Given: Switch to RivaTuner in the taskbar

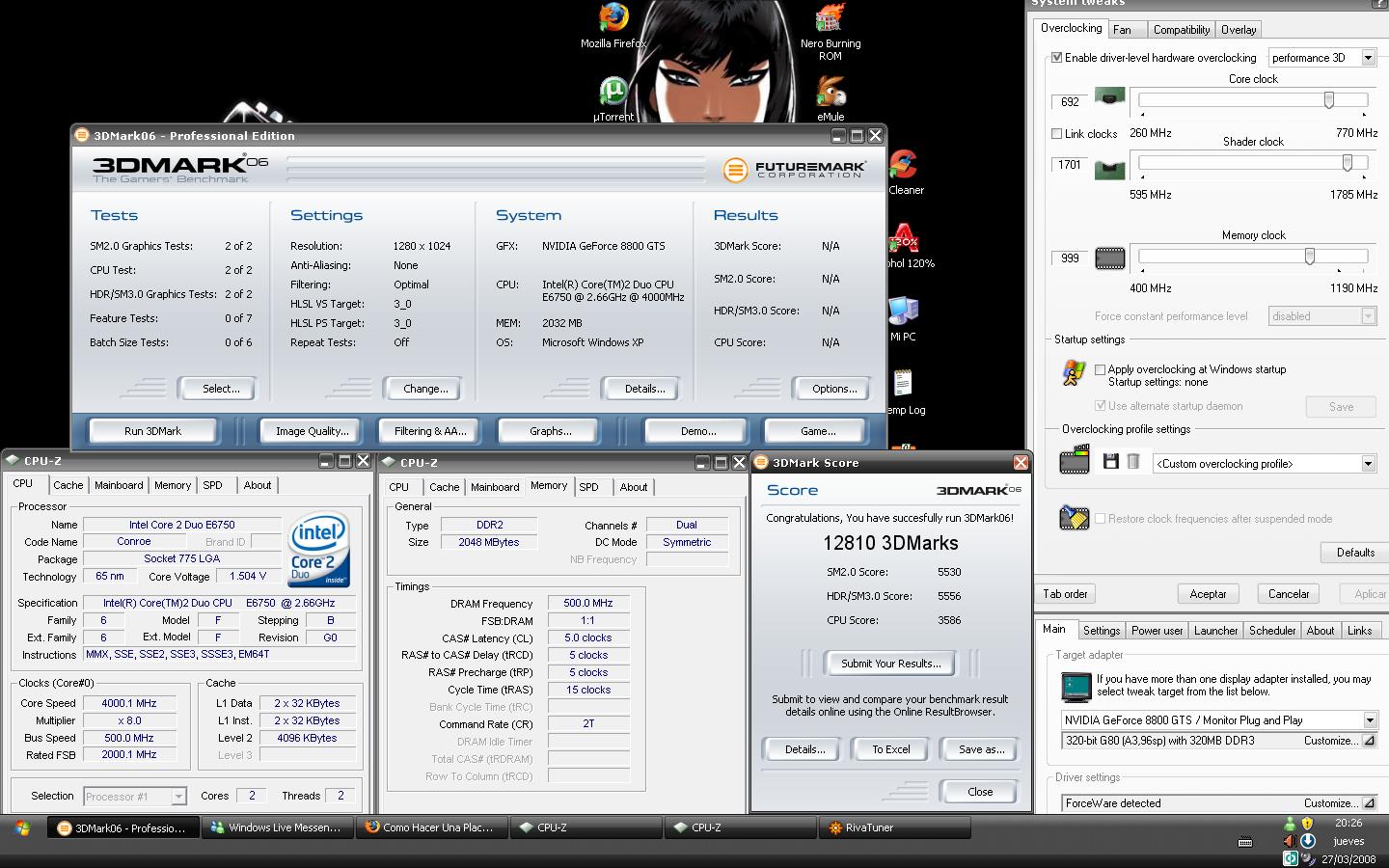Looking at the screenshot, I should point(895,827).
